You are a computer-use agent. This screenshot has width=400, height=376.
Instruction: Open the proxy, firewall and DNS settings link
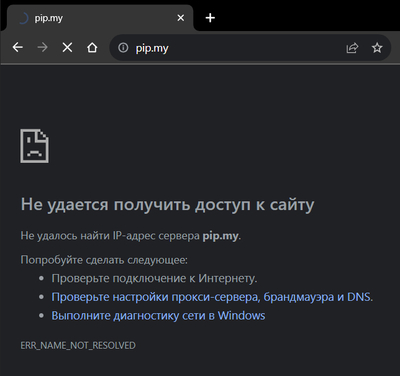211,297
